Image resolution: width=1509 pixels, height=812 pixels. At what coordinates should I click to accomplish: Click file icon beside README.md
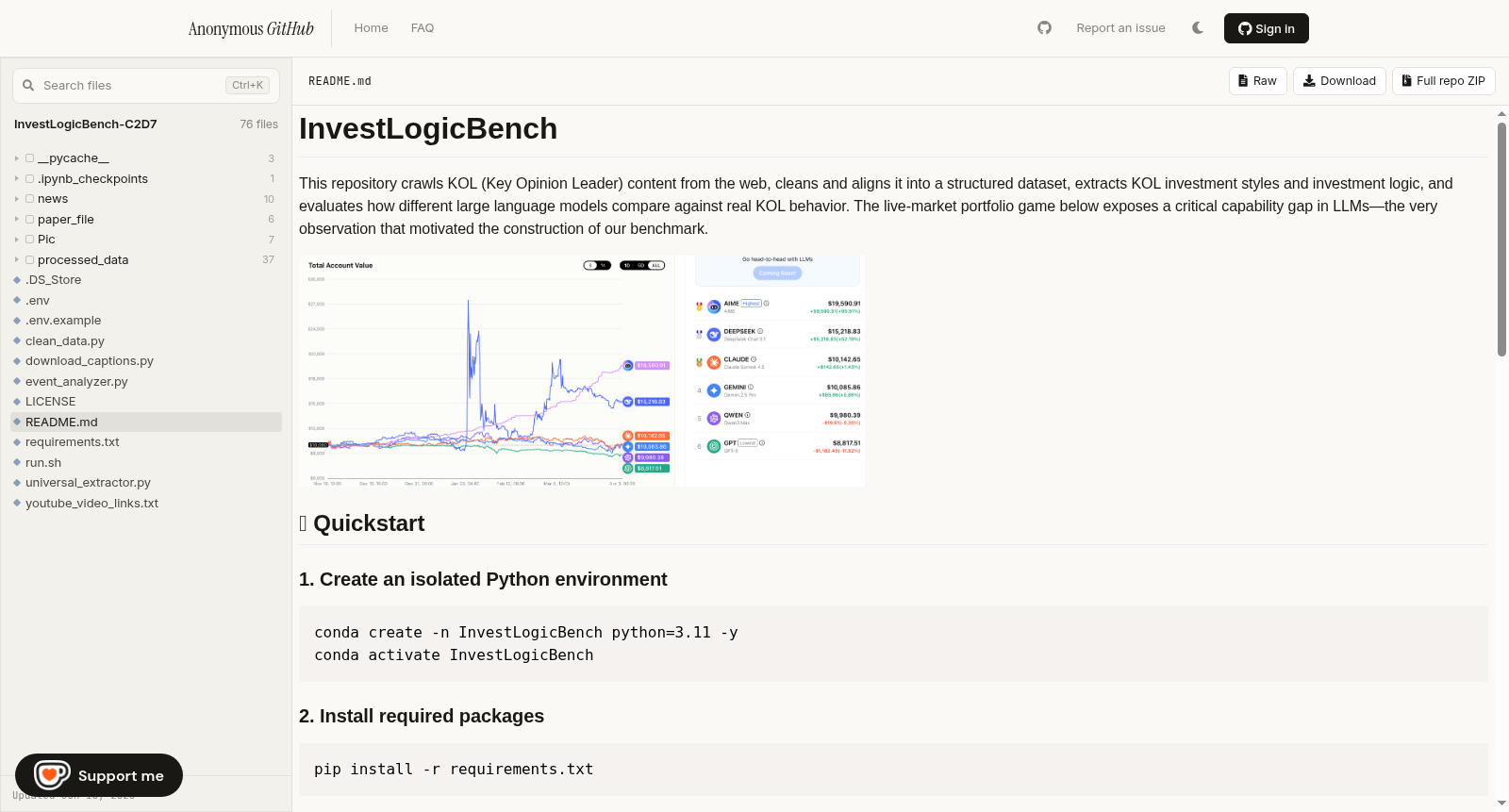click(17, 423)
